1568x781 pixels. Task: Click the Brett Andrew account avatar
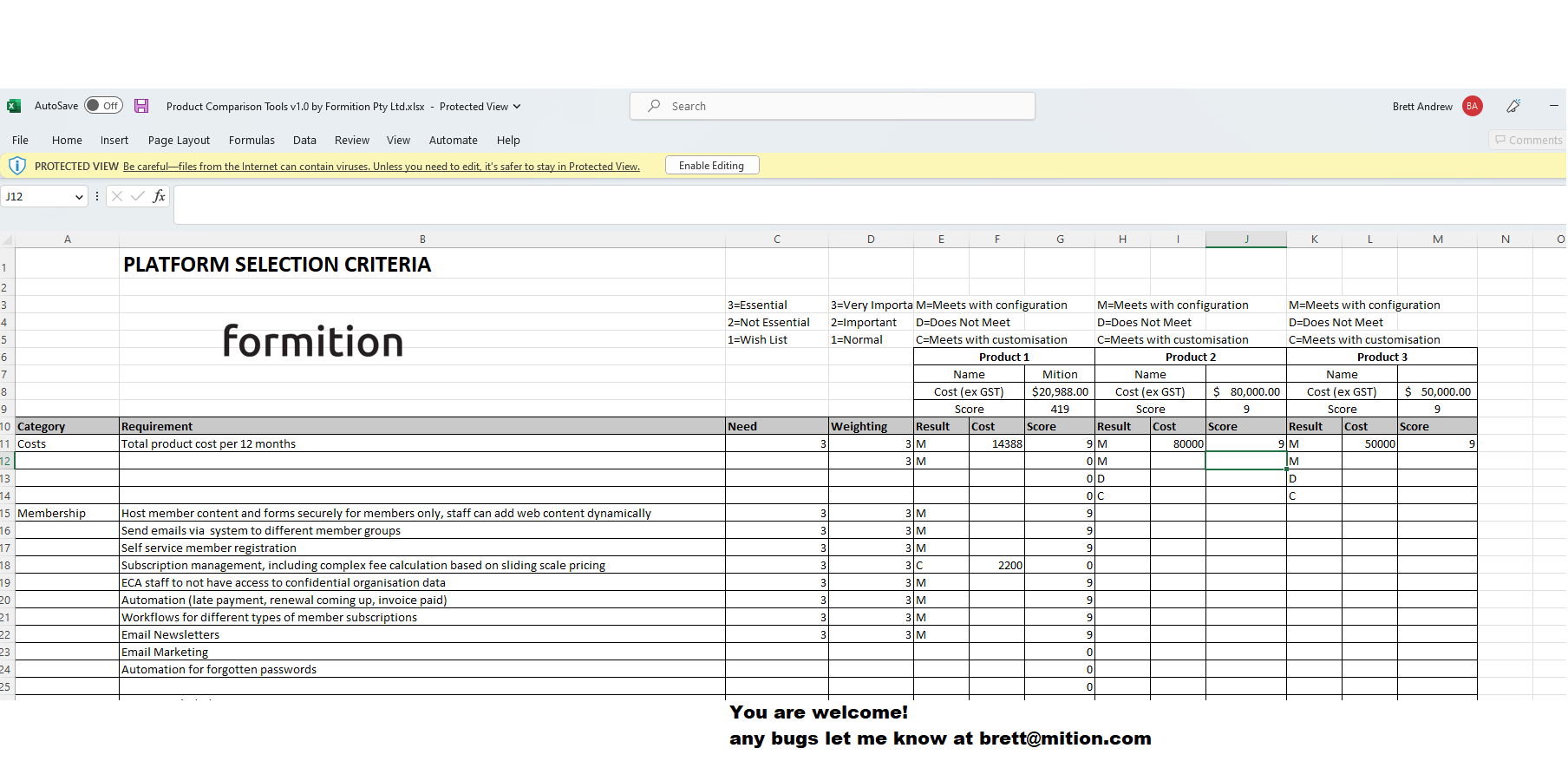click(x=1472, y=106)
